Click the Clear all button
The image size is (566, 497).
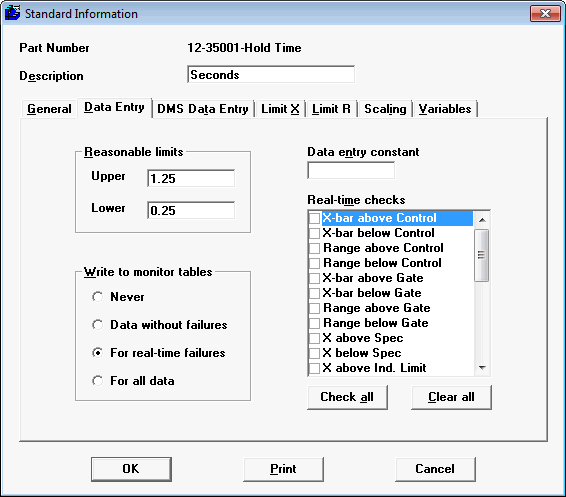tap(451, 397)
